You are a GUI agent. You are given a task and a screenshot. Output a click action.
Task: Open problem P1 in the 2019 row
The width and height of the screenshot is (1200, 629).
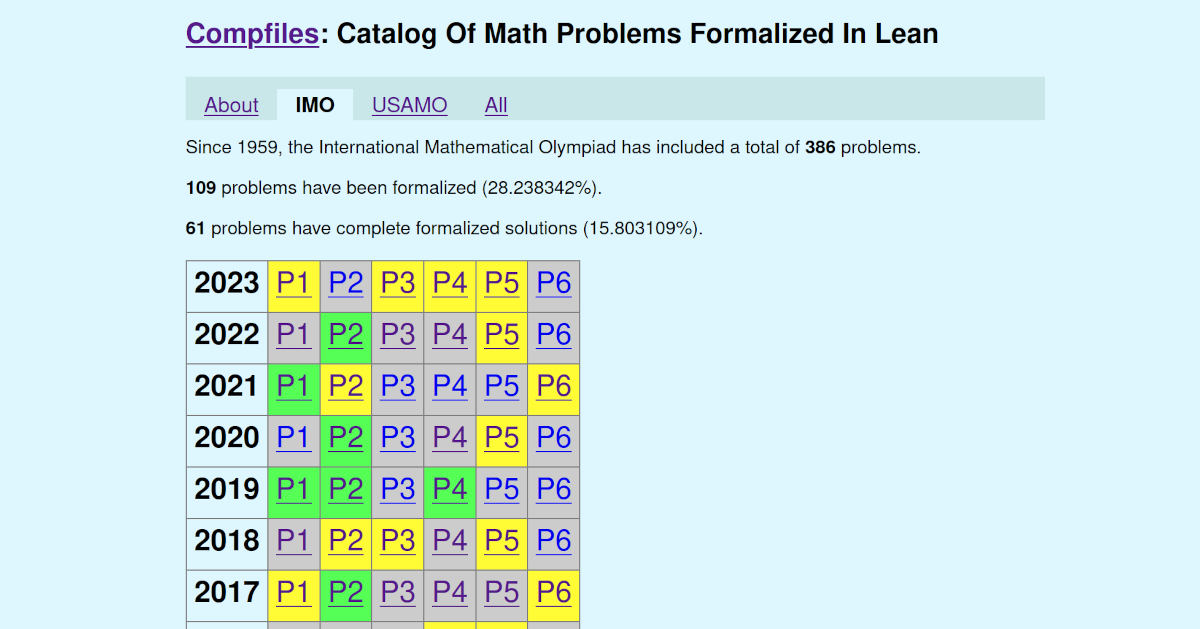pyautogui.click(x=294, y=490)
